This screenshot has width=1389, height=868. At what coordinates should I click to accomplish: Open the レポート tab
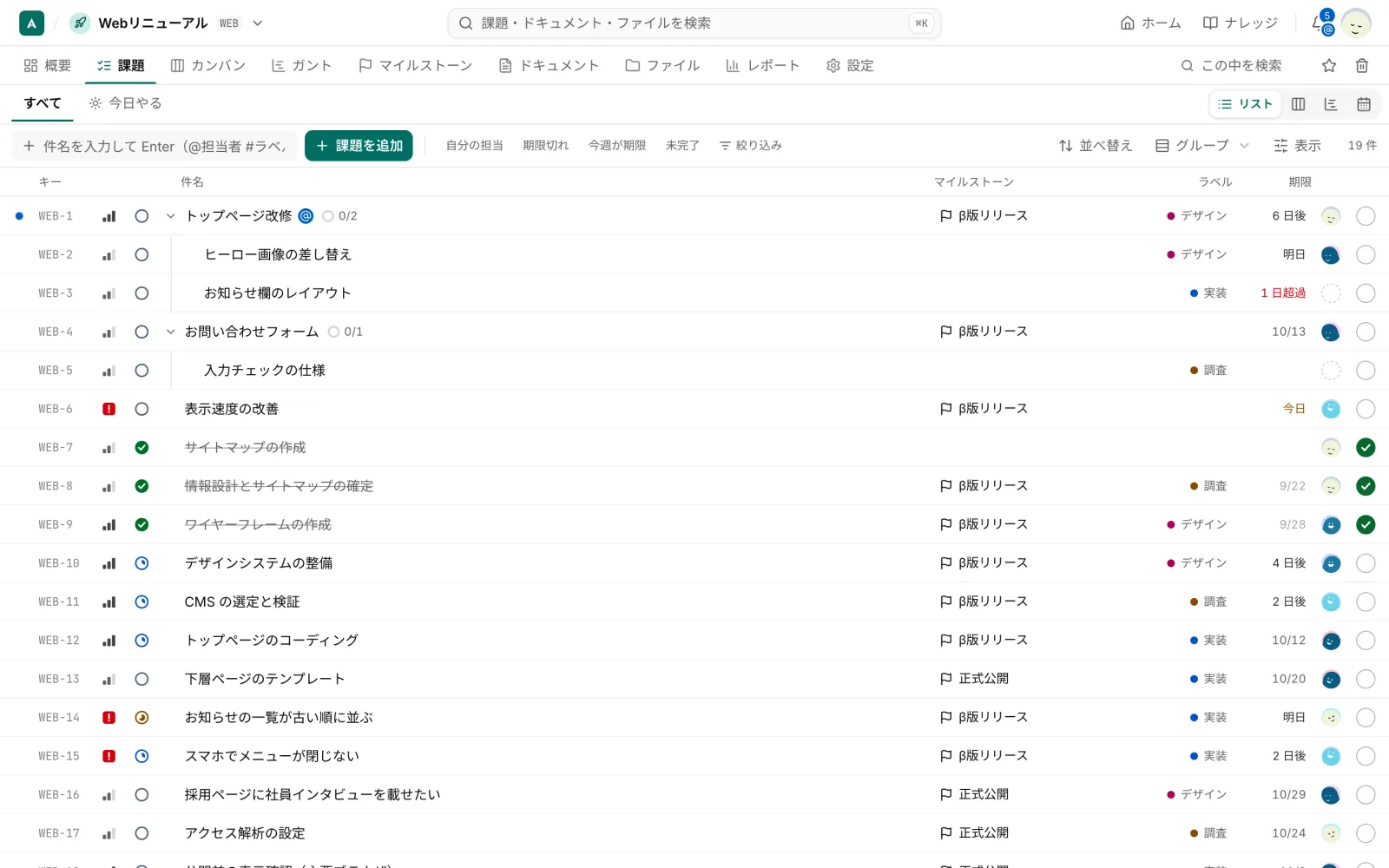[x=762, y=65]
